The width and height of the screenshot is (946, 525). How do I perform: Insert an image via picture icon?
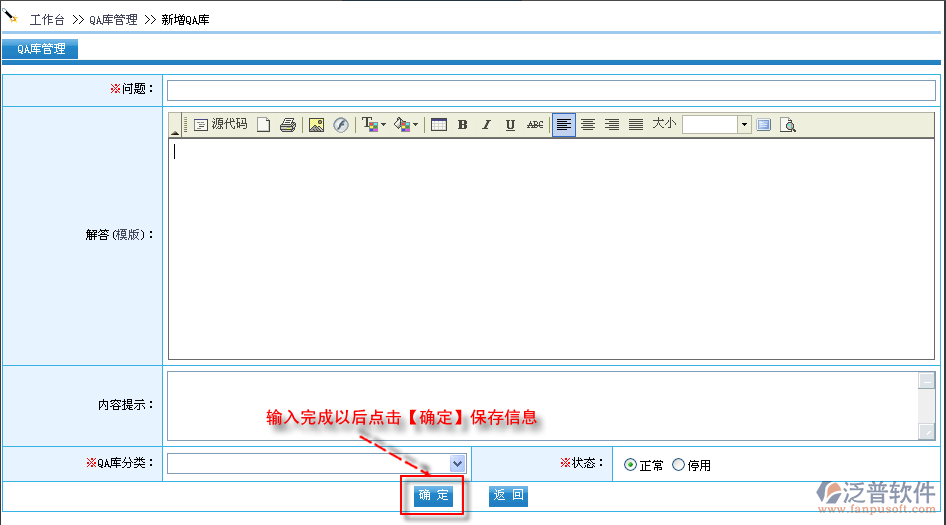tap(316, 125)
